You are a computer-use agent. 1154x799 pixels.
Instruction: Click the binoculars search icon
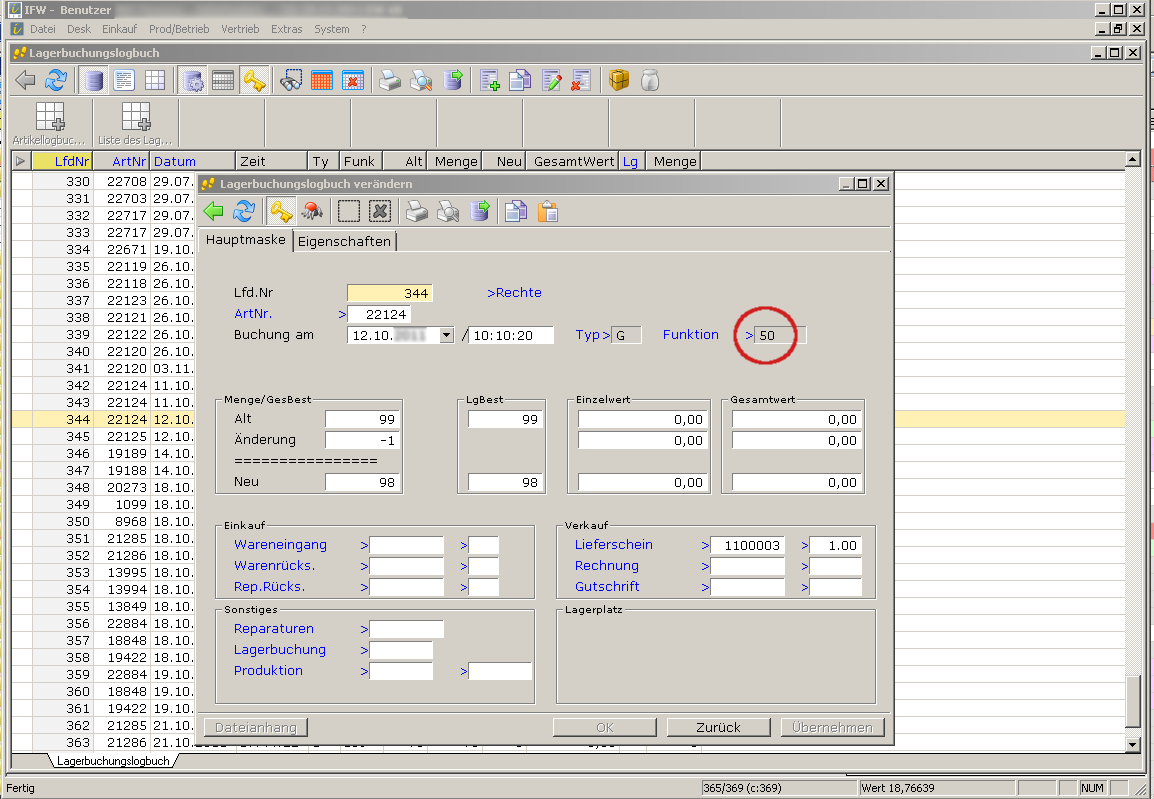pos(291,81)
